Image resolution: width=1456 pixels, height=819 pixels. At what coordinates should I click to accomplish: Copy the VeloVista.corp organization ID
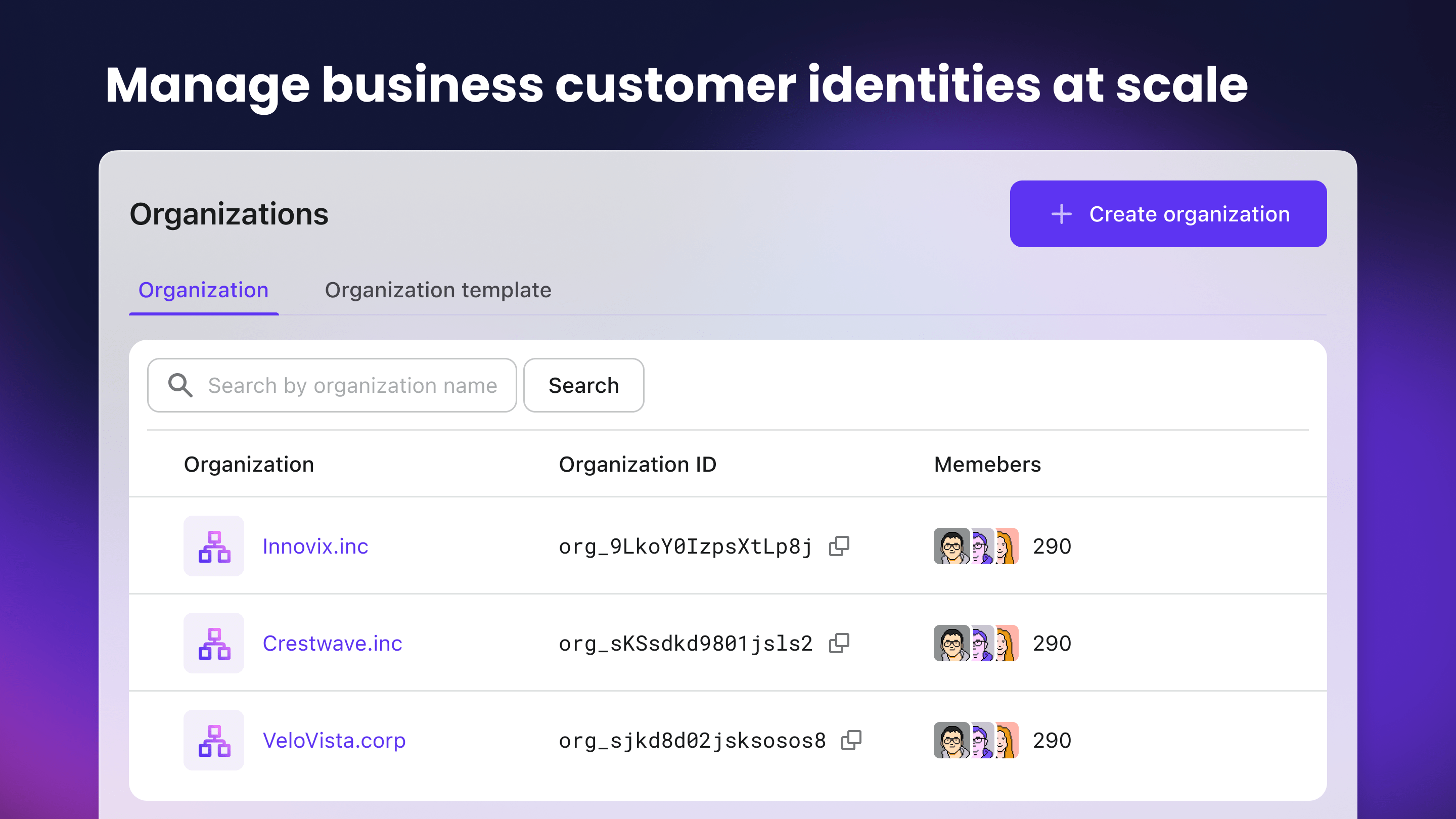tap(851, 740)
